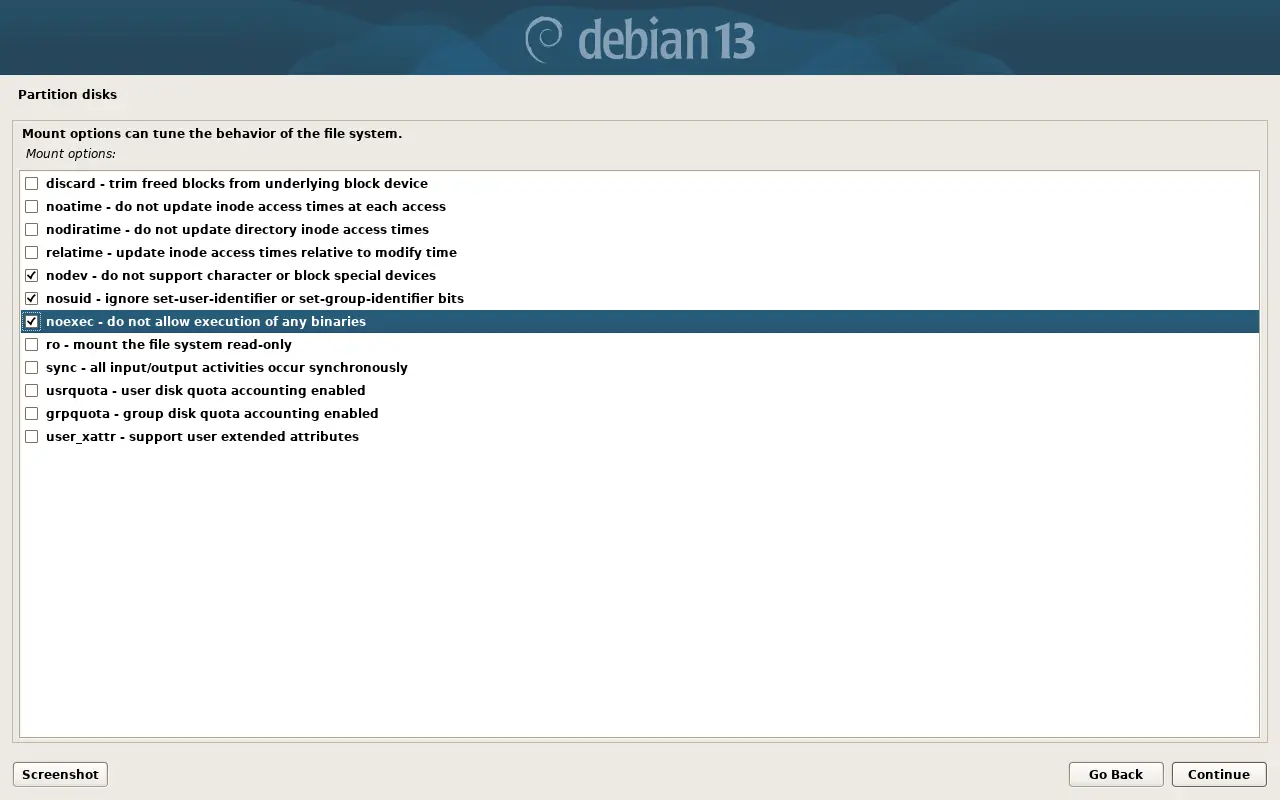
Task: Click the 'Partition disks' heading
Action: [x=67, y=95]
